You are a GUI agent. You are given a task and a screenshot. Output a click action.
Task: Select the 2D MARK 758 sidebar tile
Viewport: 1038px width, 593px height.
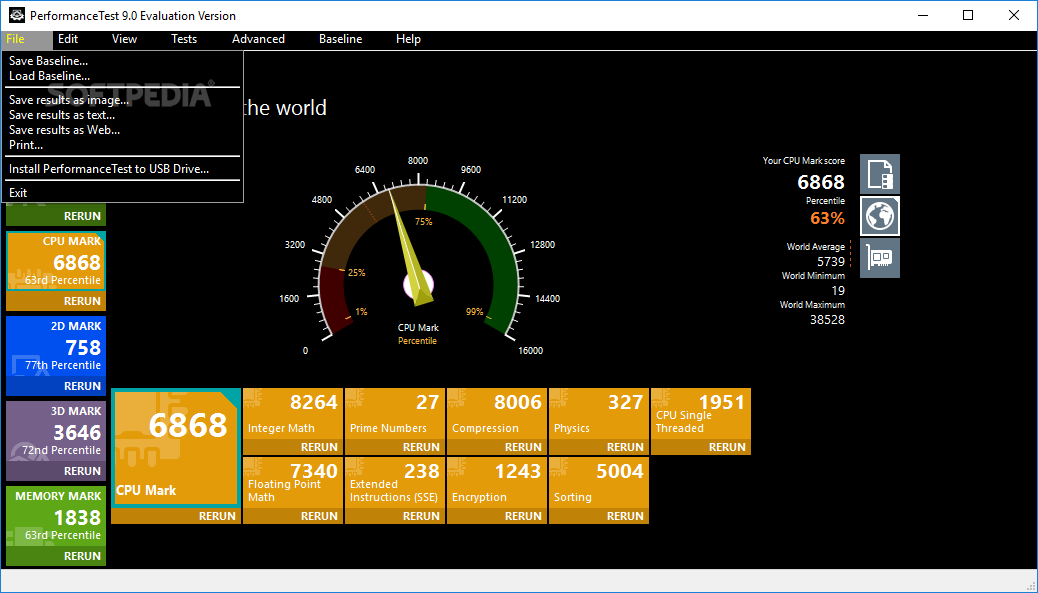[x=56, y=346]
